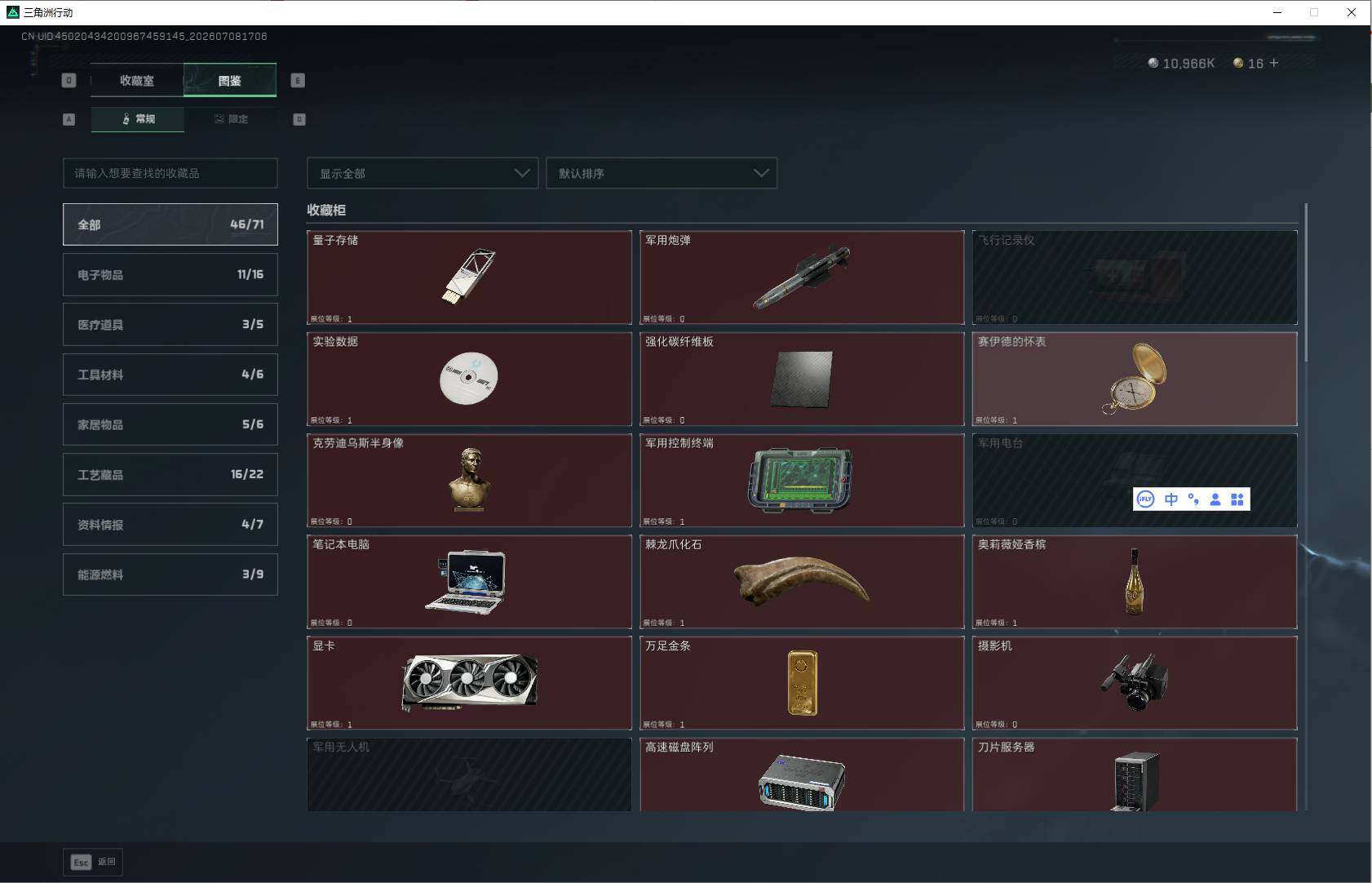Click the Esc 返回 button
This screenshot has height=883, width=1372.
[93, 862]
